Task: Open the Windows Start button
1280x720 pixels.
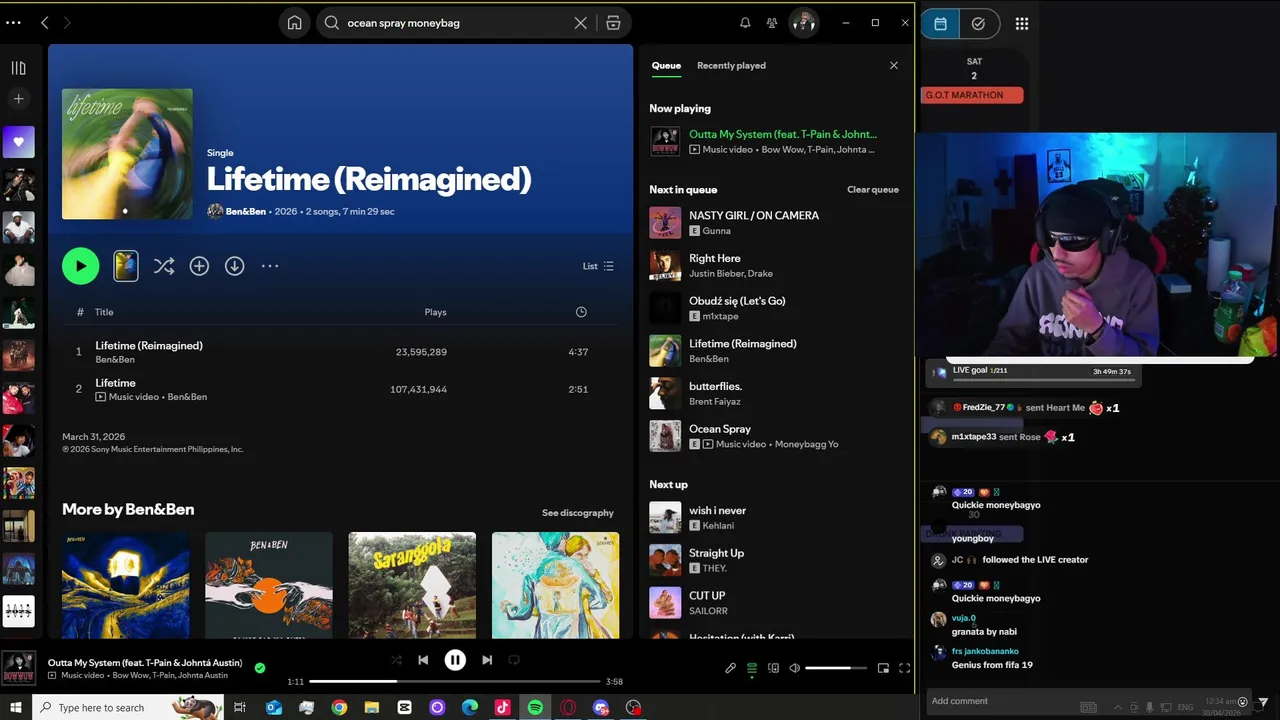Action: (14, 707)
